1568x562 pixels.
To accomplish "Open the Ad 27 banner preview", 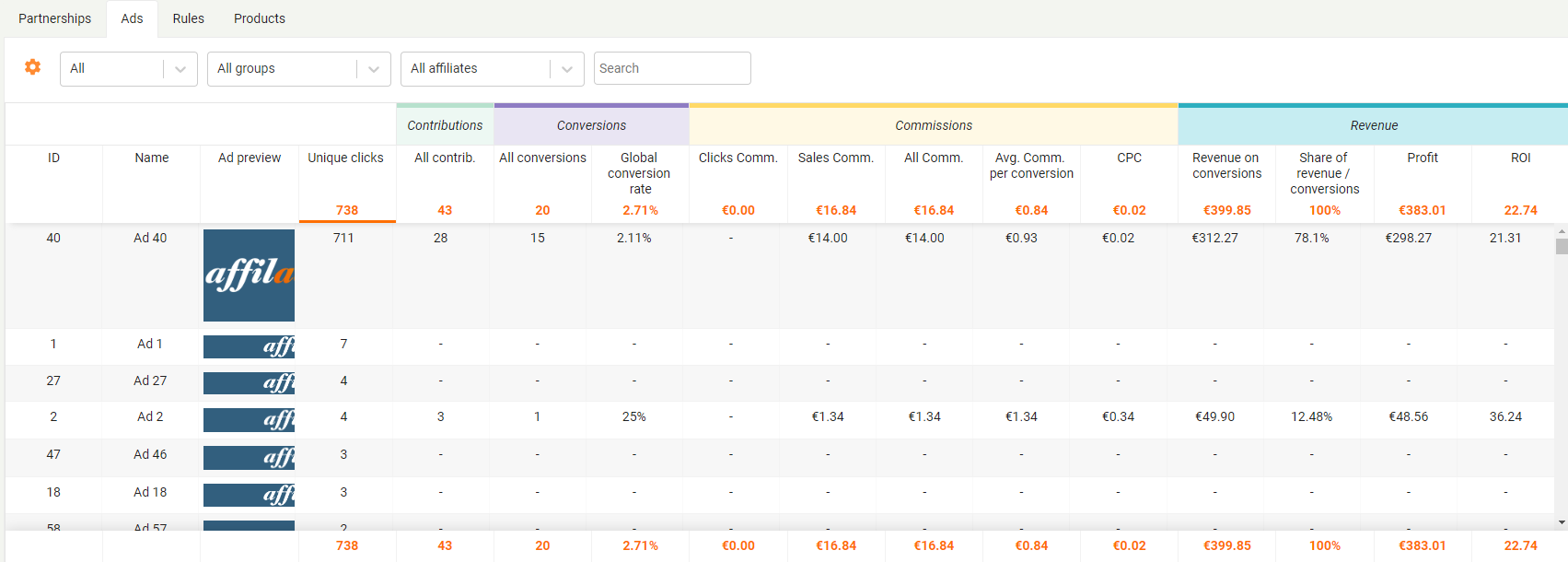I will [x=249, y=382].
